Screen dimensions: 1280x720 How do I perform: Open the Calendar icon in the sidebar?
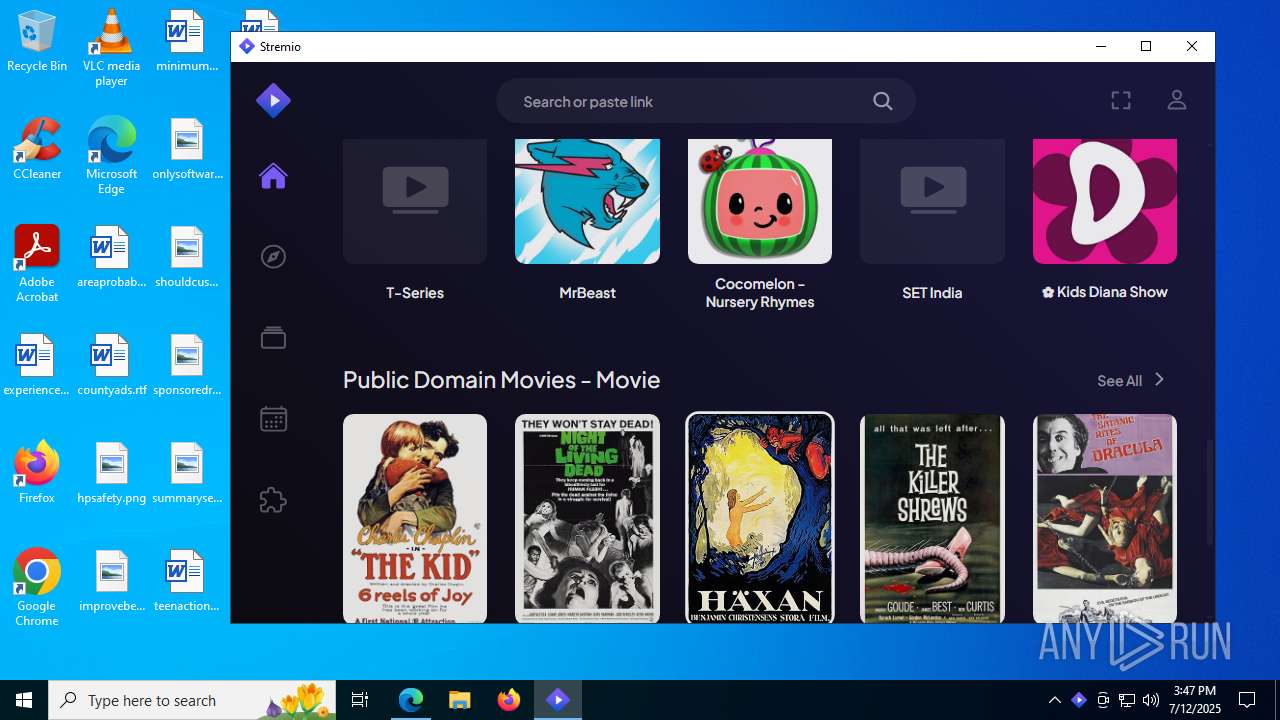pyautogui.click(x=273, y=419)
